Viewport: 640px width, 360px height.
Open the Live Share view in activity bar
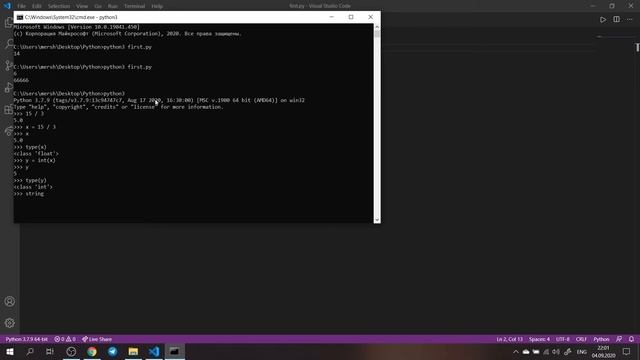(9, 131)
